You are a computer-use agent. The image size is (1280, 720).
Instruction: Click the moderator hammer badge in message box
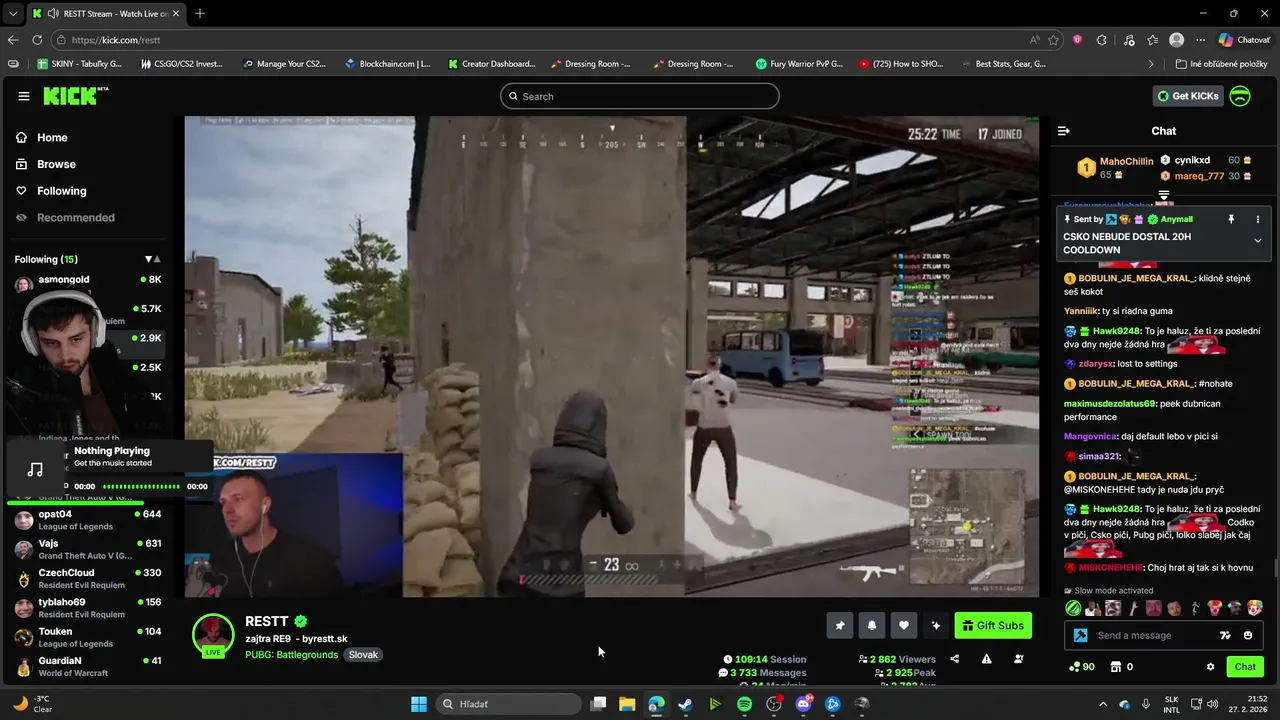[x=1081, y=635]
